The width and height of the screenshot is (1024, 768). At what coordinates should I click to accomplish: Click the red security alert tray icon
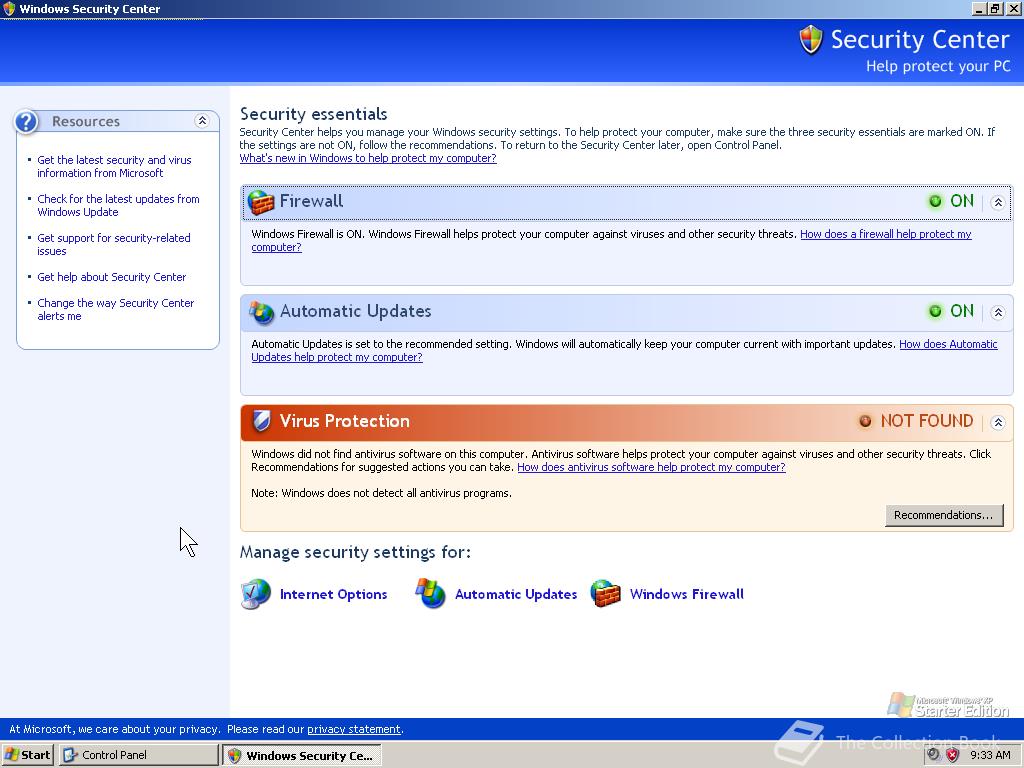click(953, 755)
